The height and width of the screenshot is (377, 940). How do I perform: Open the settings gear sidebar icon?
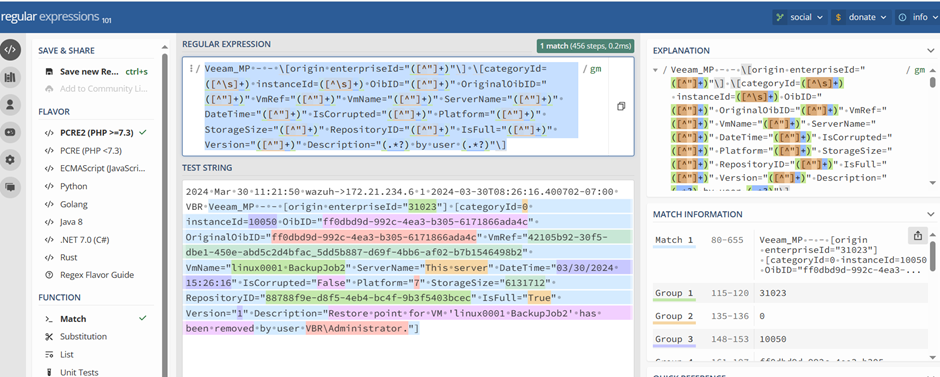coord(10,159)
